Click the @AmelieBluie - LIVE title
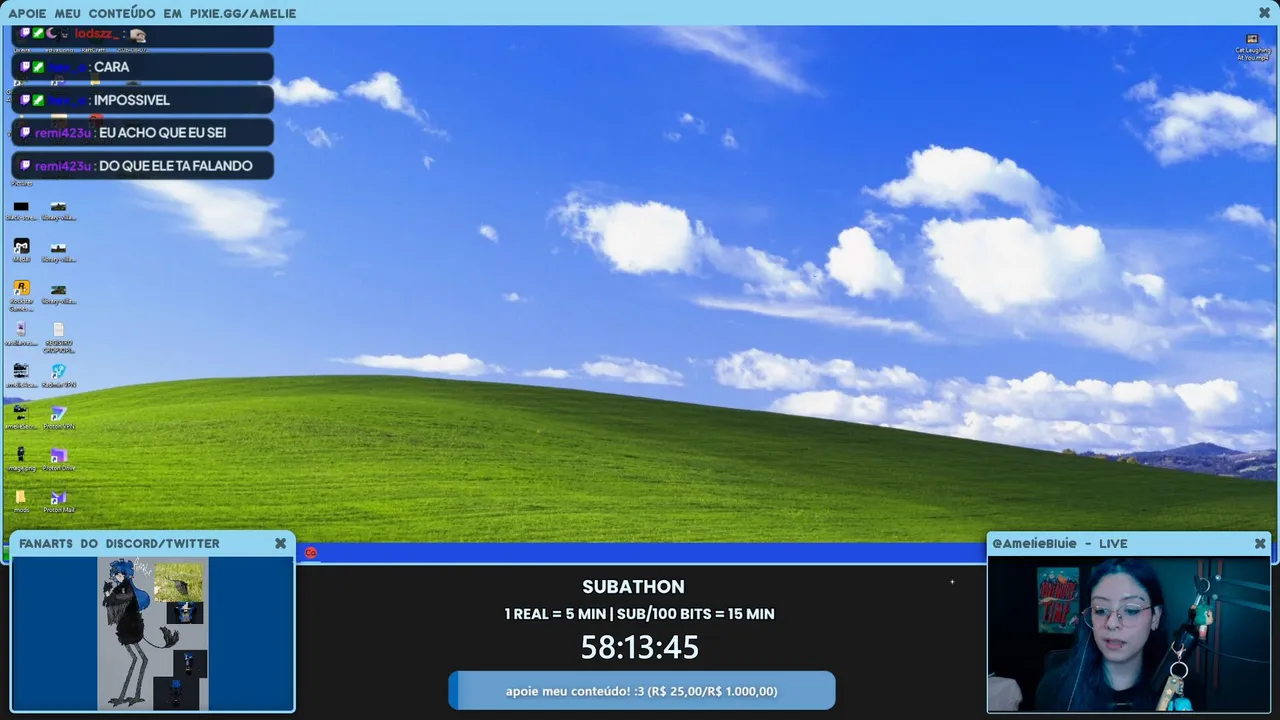1280x720 pixels. [x=1059, y=543]
